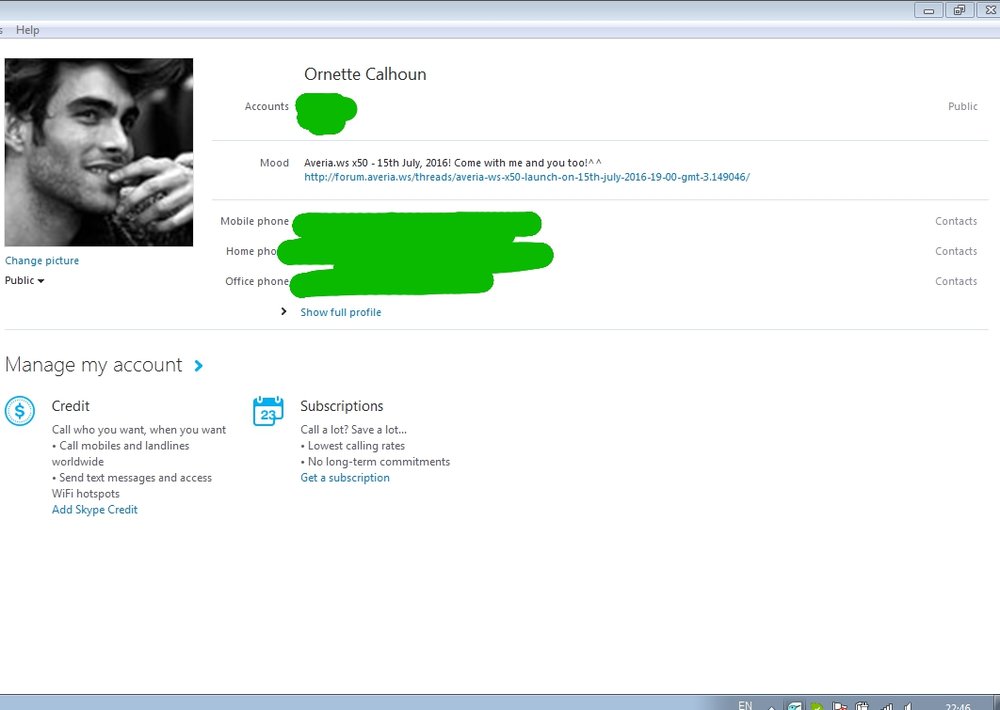Click the green checkmark tray icon
1000x710 pixels.
(816, 706)
